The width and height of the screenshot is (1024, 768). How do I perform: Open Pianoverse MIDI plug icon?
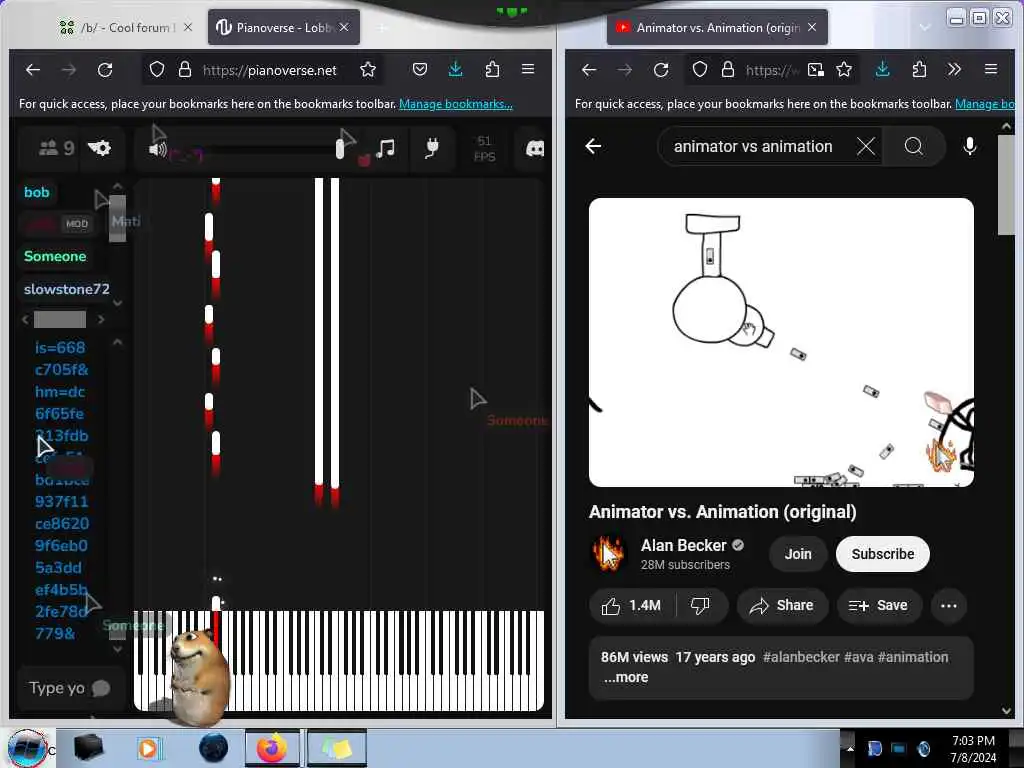coord(432,149)
